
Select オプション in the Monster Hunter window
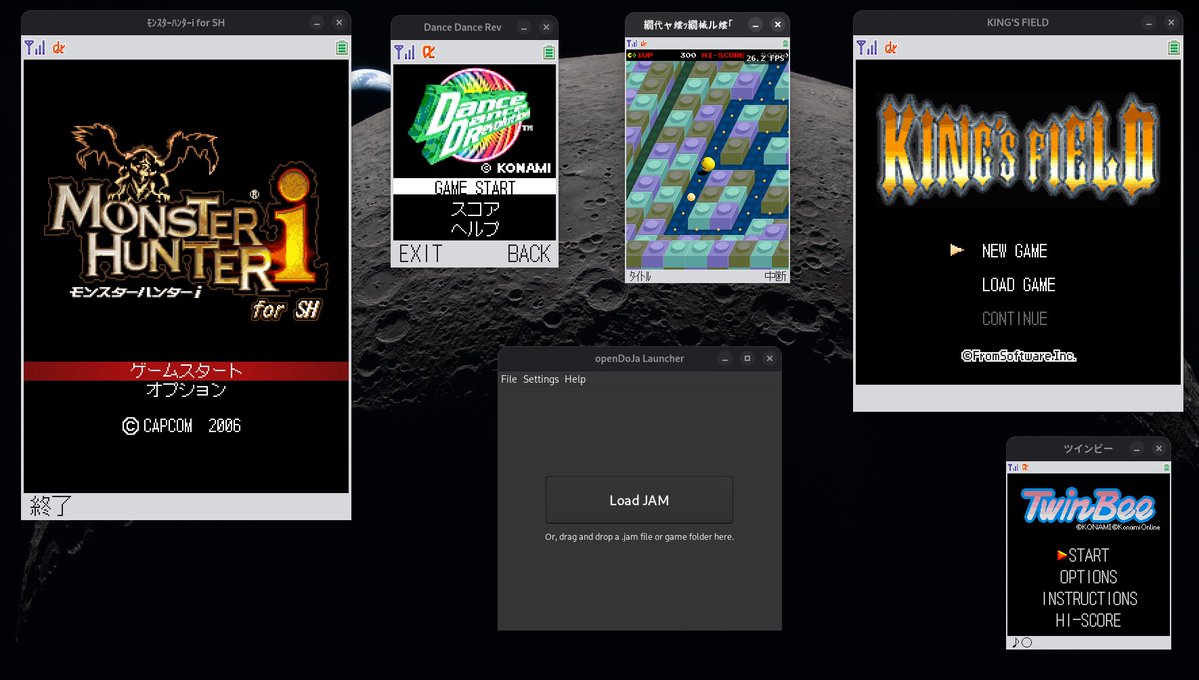coord(187,389)
